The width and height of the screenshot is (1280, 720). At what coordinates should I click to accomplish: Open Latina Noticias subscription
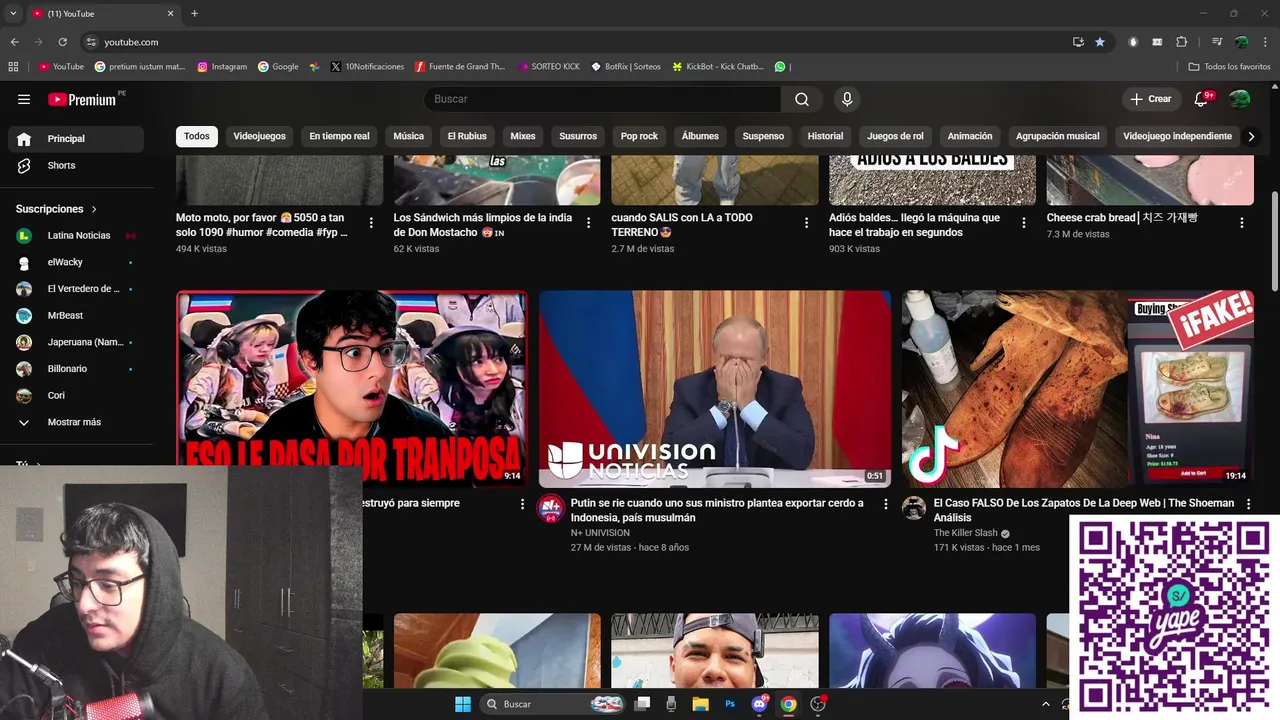tap(76, 235)
